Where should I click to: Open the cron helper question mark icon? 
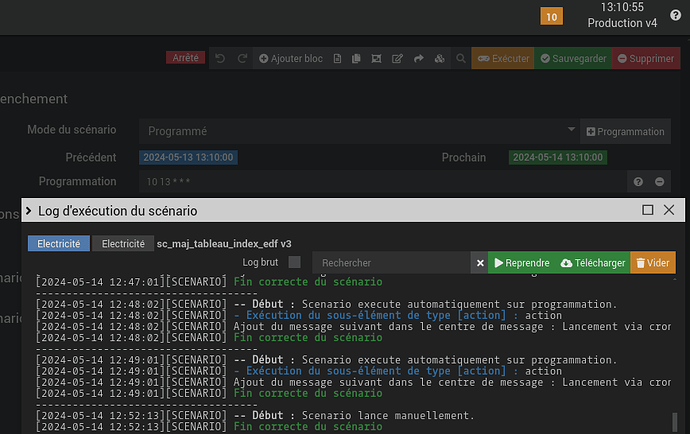click(638, 181)
